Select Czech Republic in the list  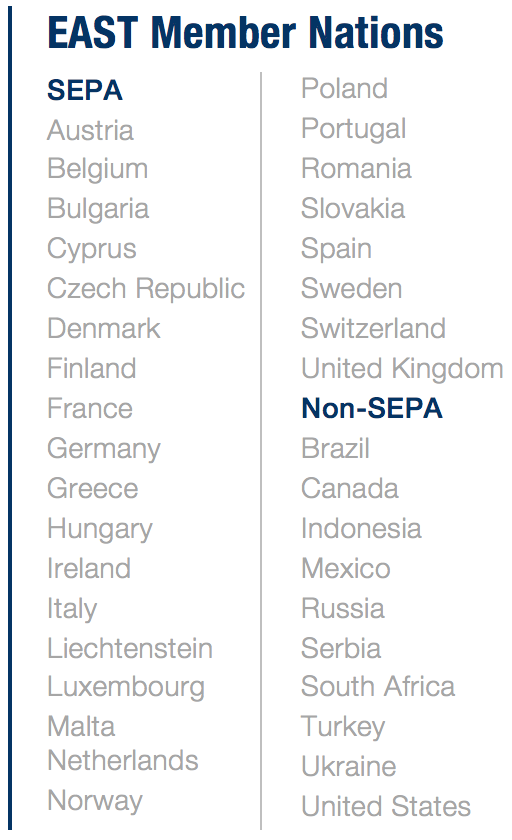tap(146, 289)
